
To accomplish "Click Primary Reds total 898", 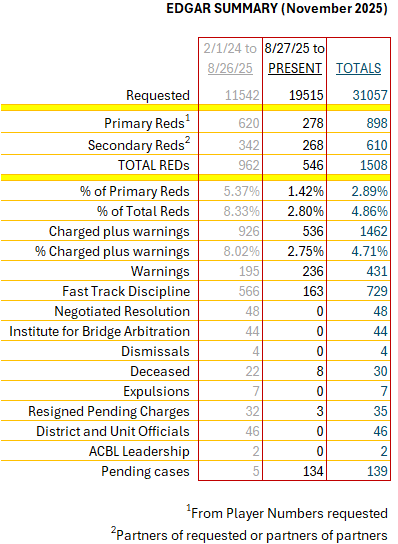I will [x=377, y=123].
